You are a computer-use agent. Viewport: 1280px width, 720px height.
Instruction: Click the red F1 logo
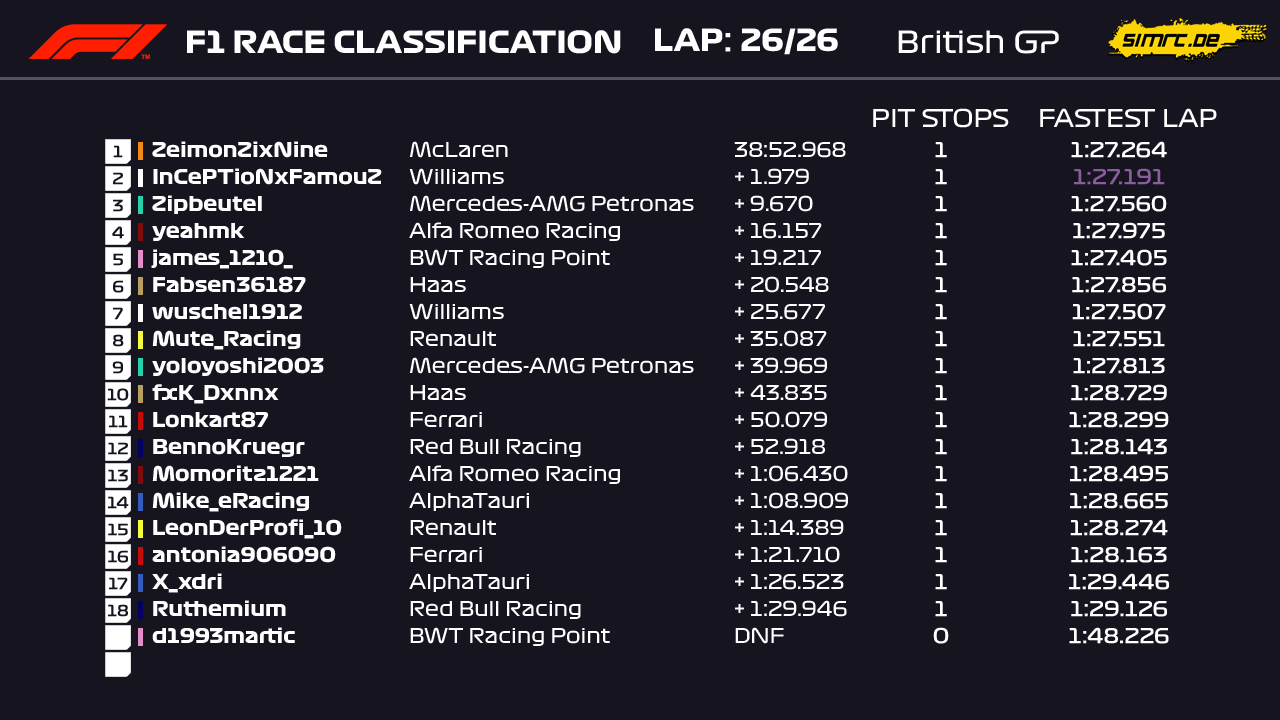tap(97, 42)
